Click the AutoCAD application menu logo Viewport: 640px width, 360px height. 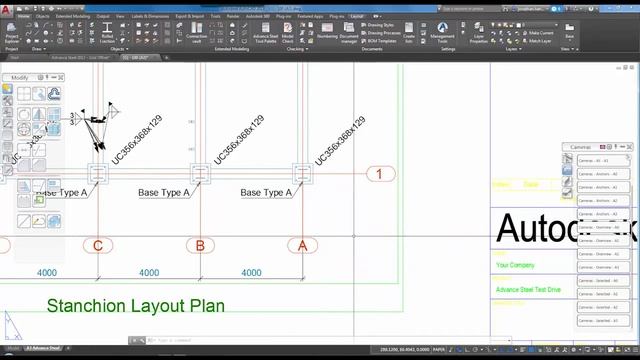[x=6, y=10]
